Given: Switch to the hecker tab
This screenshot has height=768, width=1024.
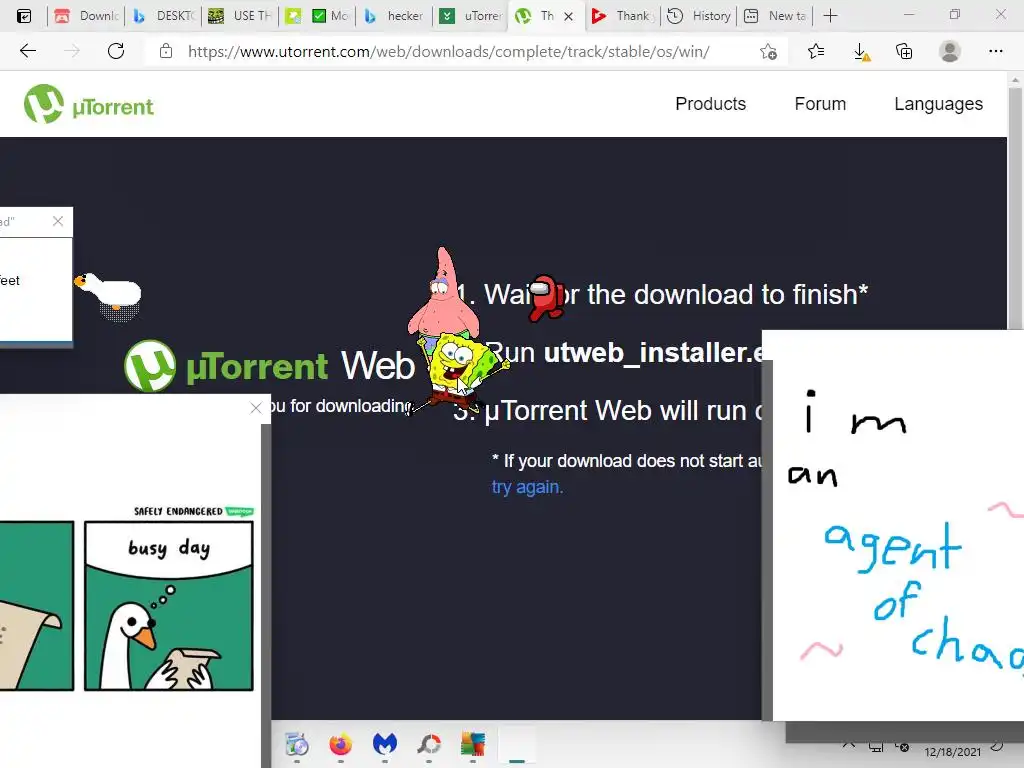Looking at the screenshot, I should point(394,16).
